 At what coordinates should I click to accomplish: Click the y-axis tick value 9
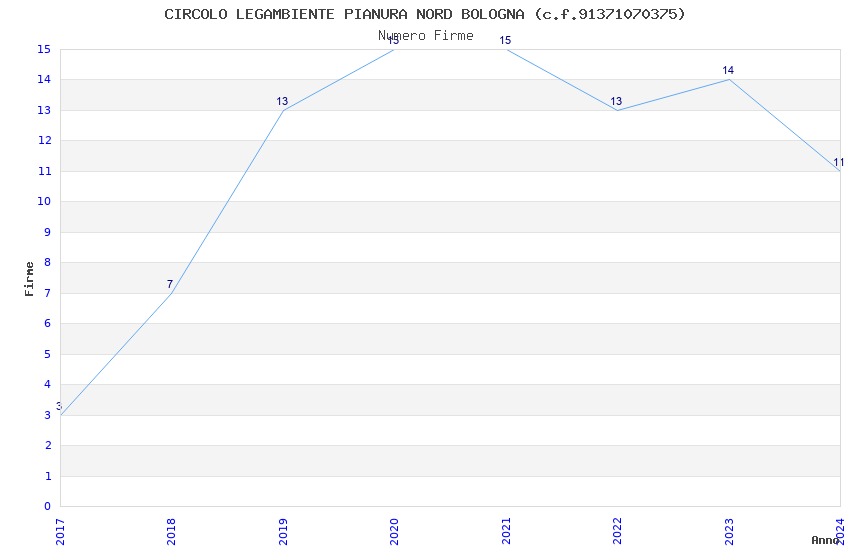[48, 232]
